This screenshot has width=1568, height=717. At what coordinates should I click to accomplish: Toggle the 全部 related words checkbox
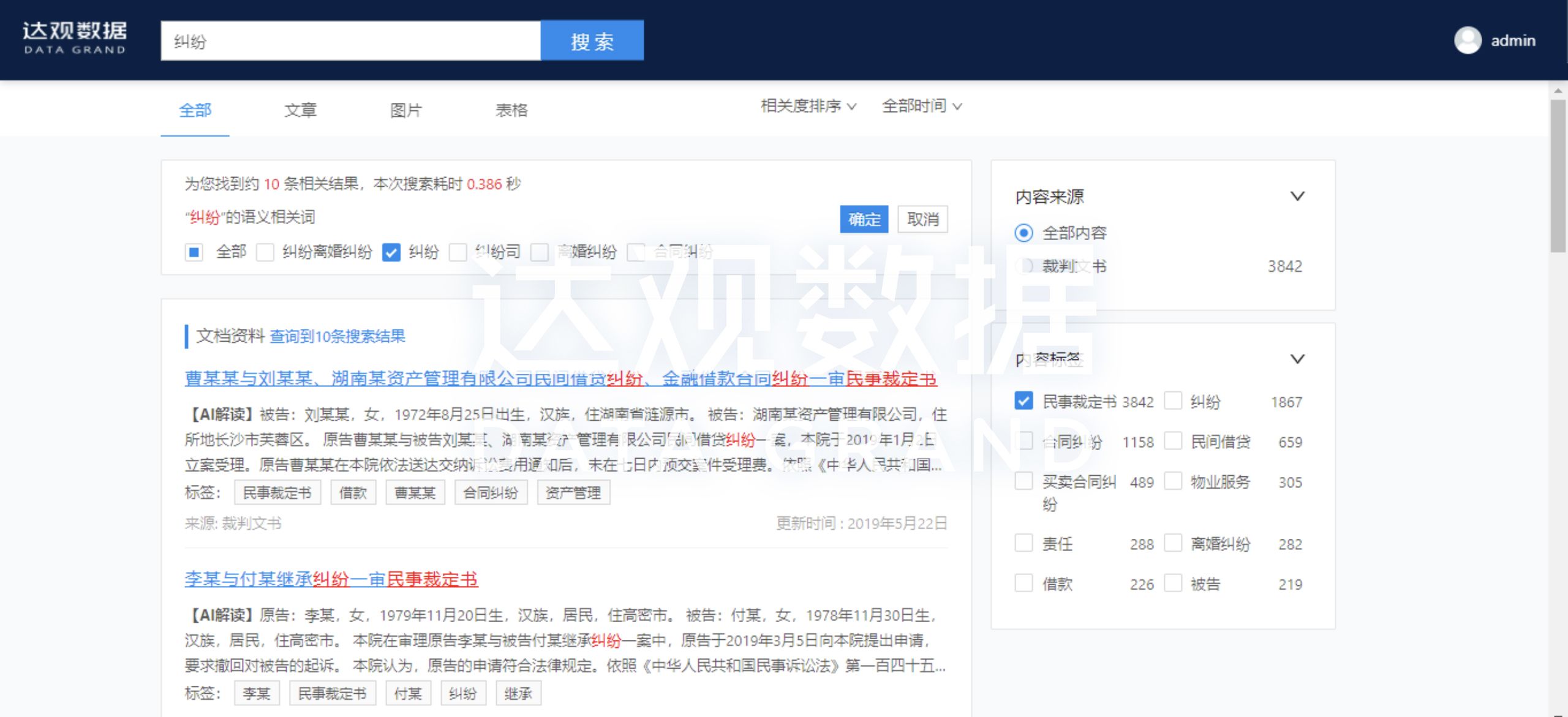[x=194, y=252]
